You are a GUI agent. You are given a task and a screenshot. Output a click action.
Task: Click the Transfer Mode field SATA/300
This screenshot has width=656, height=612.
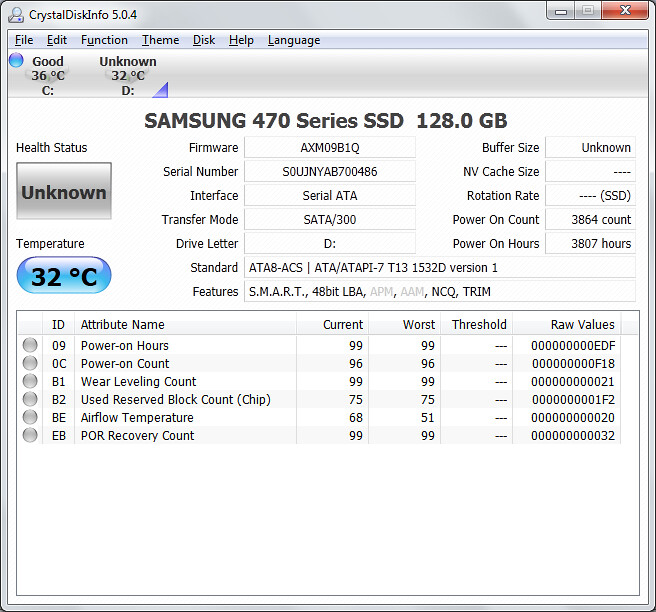330,219
